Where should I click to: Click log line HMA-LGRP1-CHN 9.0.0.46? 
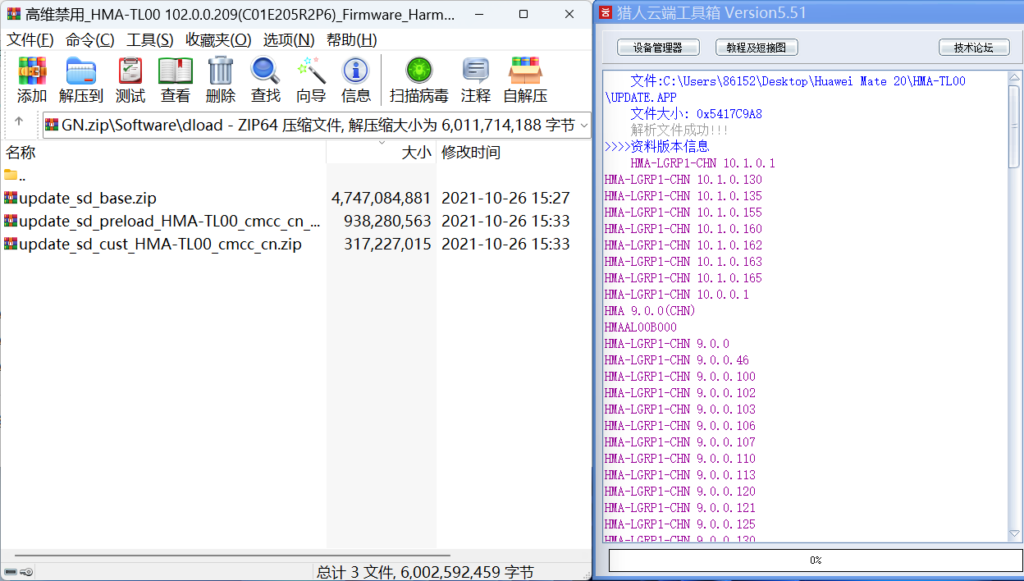point(677,360)
